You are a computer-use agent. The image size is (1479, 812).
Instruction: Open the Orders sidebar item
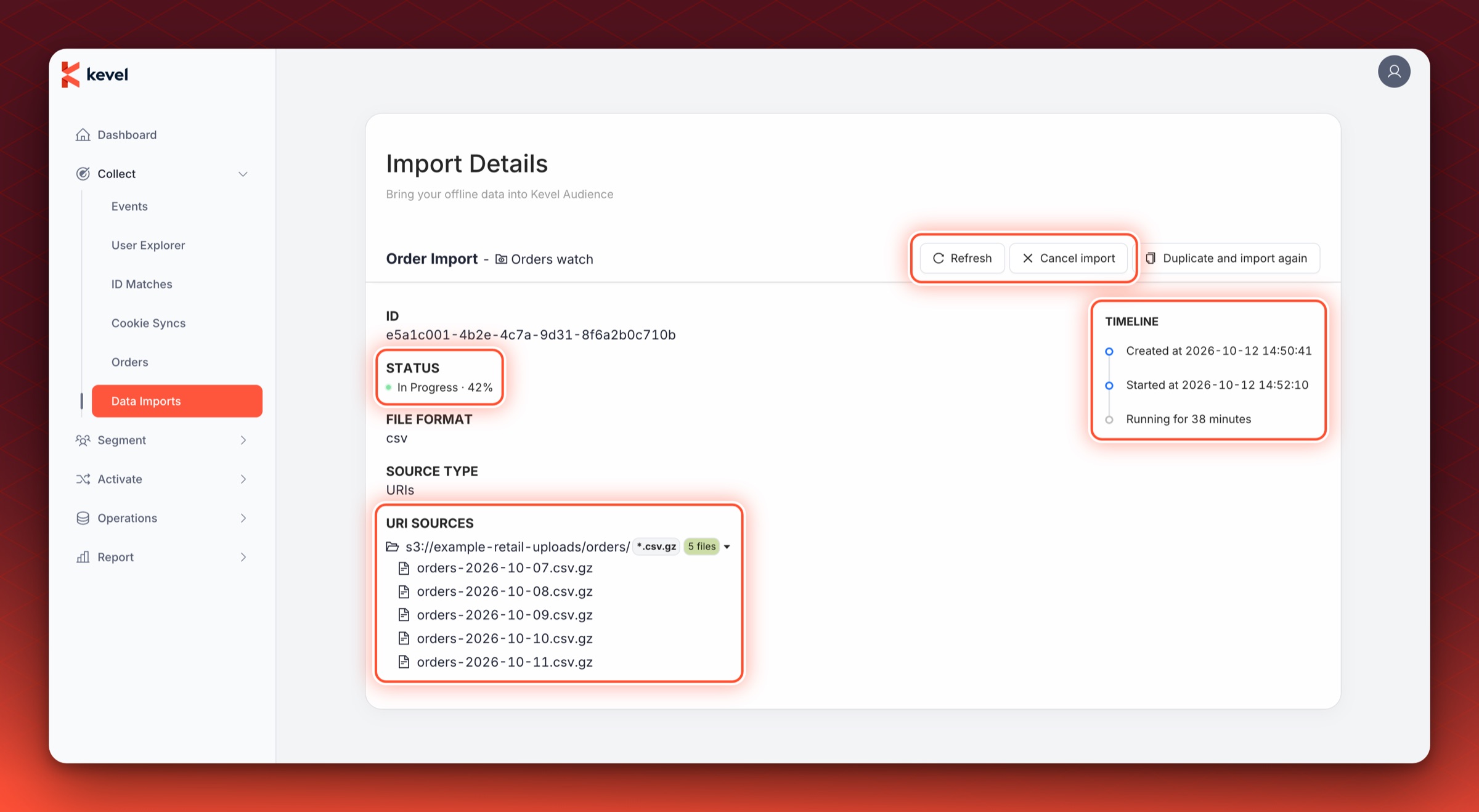click(129, 362)
